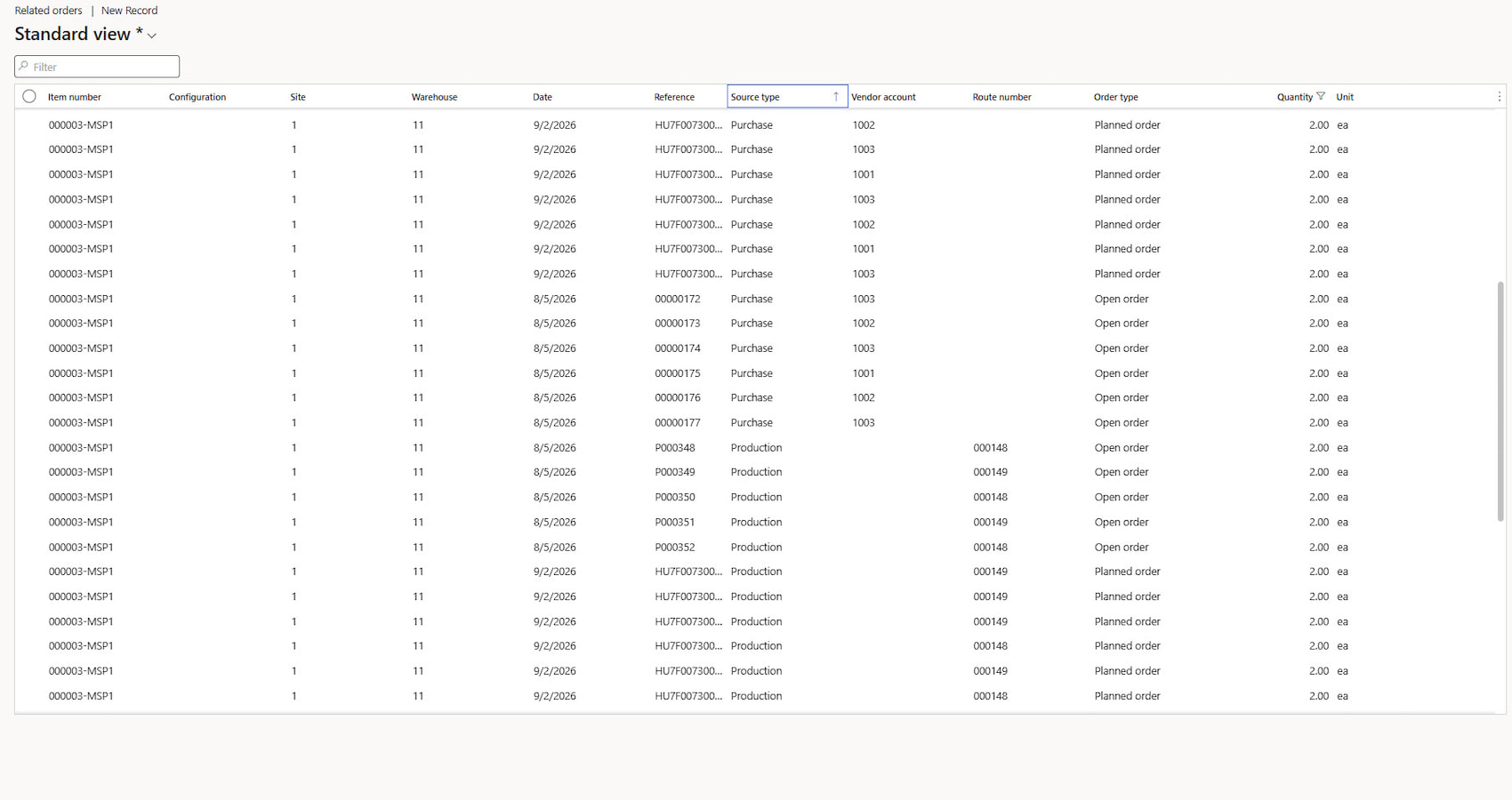
Task: Click route number 000149 in row P000351
Action: pyautogui.click(x=990, y=522)
